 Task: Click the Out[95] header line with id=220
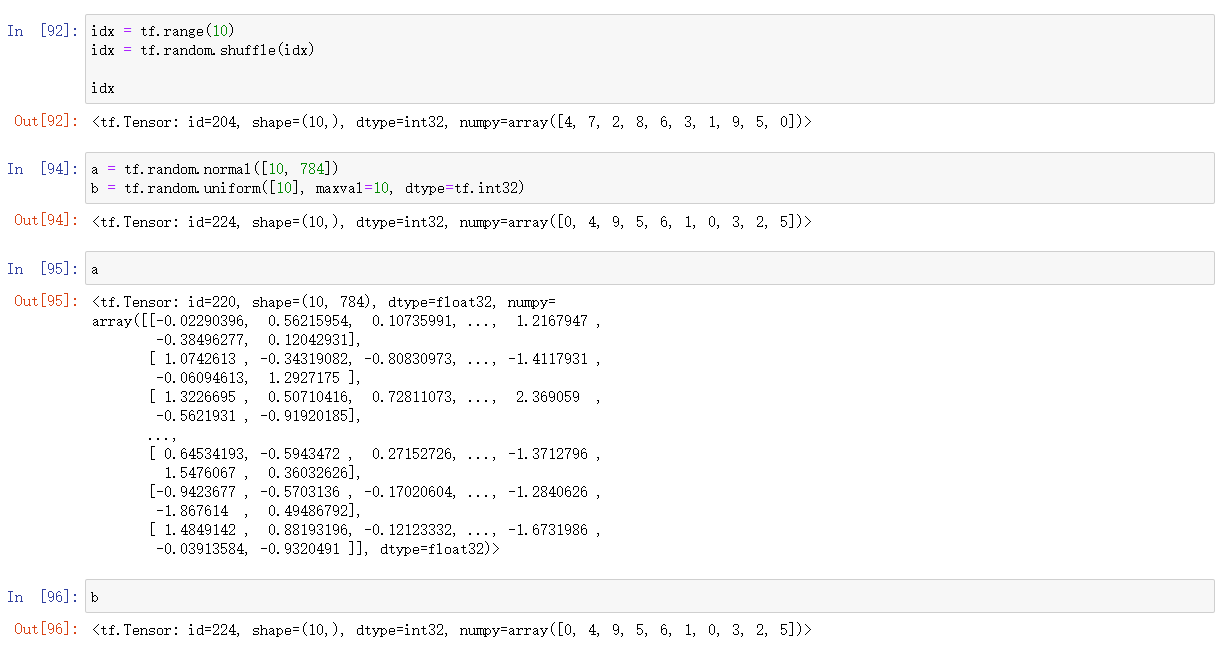click(x=323, y=302)
